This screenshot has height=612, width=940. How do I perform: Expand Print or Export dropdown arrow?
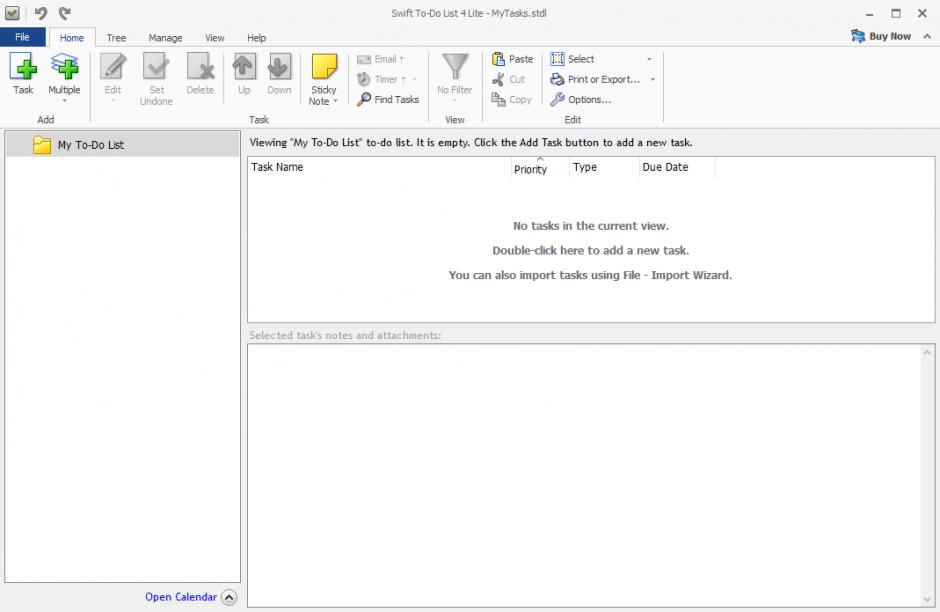(x=653, y=79)
